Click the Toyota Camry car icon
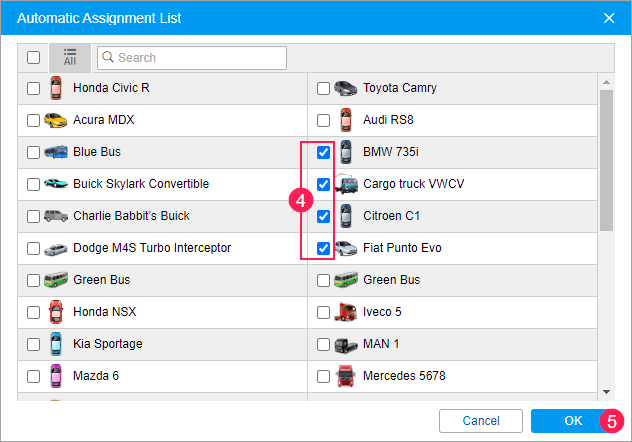Image resolution: width=632 pixels, height=442 pixels. (345, 88)
